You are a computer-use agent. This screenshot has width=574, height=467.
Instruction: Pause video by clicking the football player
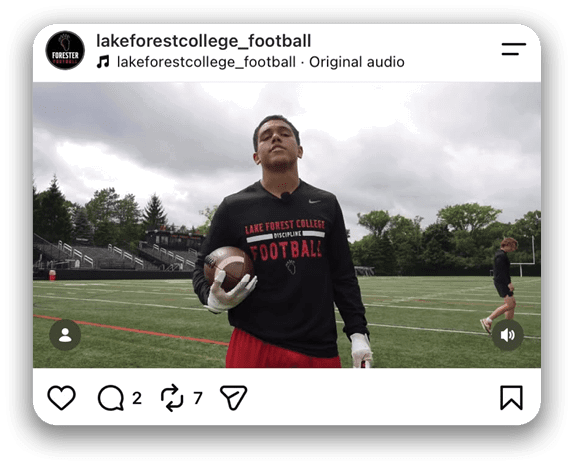click(282, 243)
